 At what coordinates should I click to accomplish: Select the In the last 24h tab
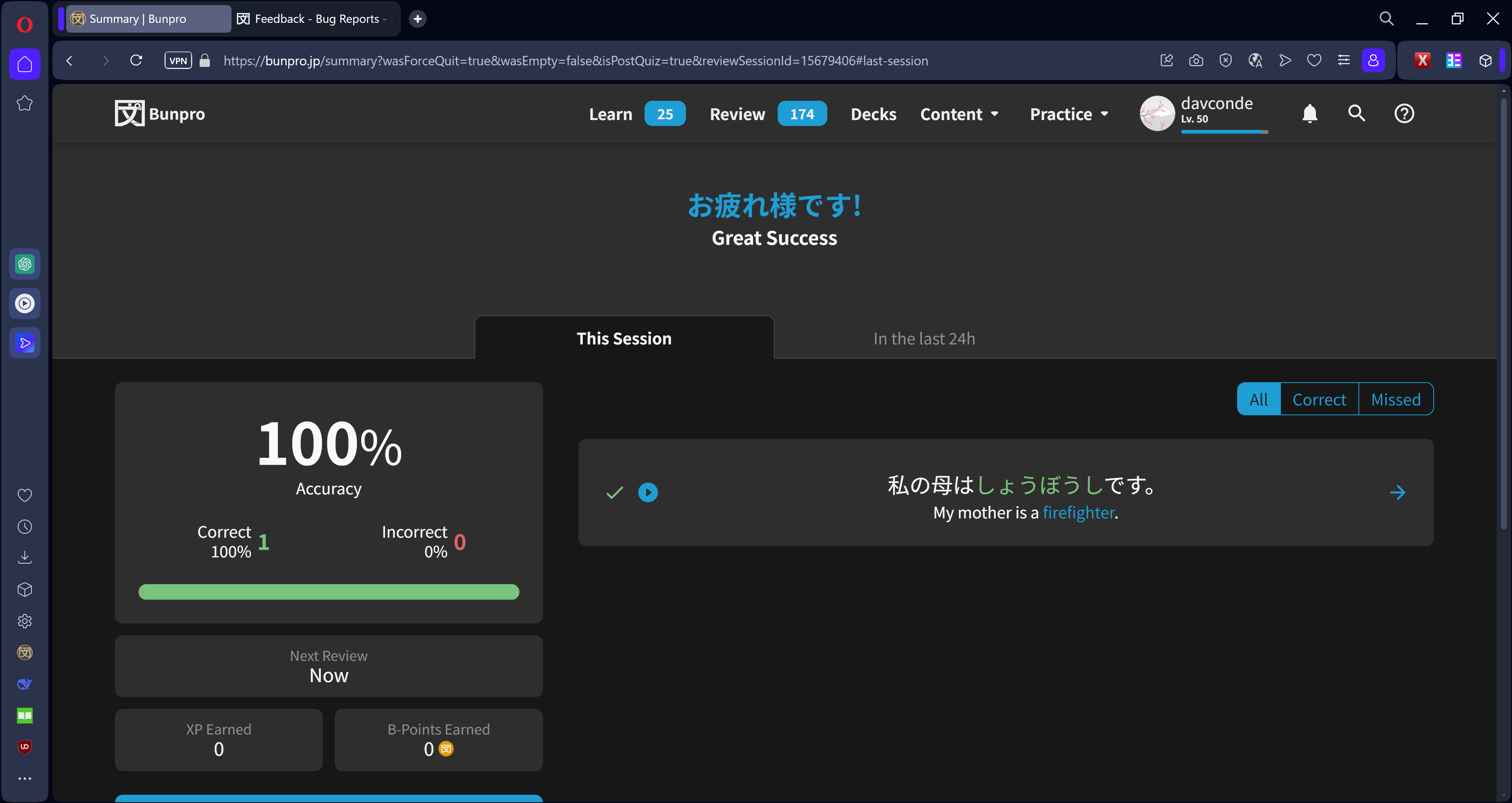(924, 338)
